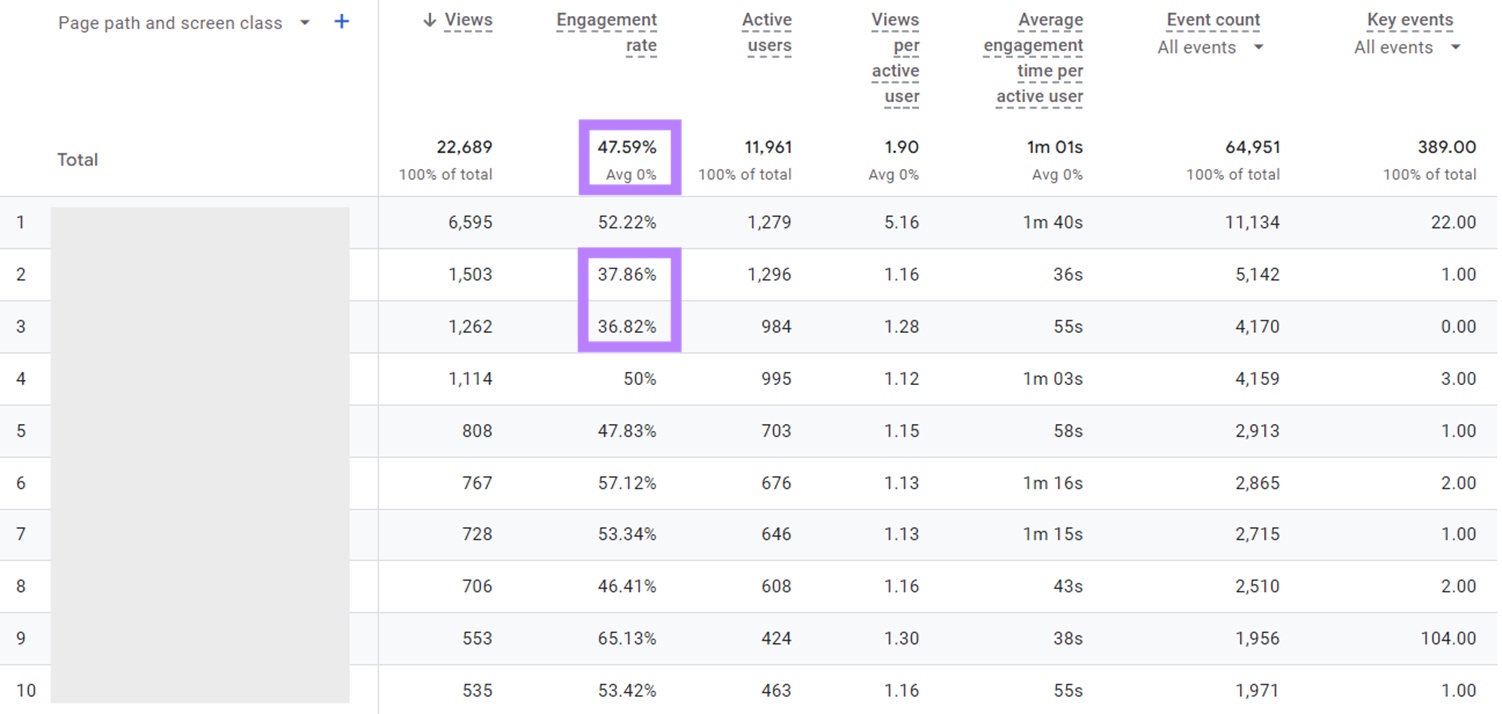
Task: Click the plus icon to add a secondary dimension
Action: pyautogui.click(x=341, y=21)
